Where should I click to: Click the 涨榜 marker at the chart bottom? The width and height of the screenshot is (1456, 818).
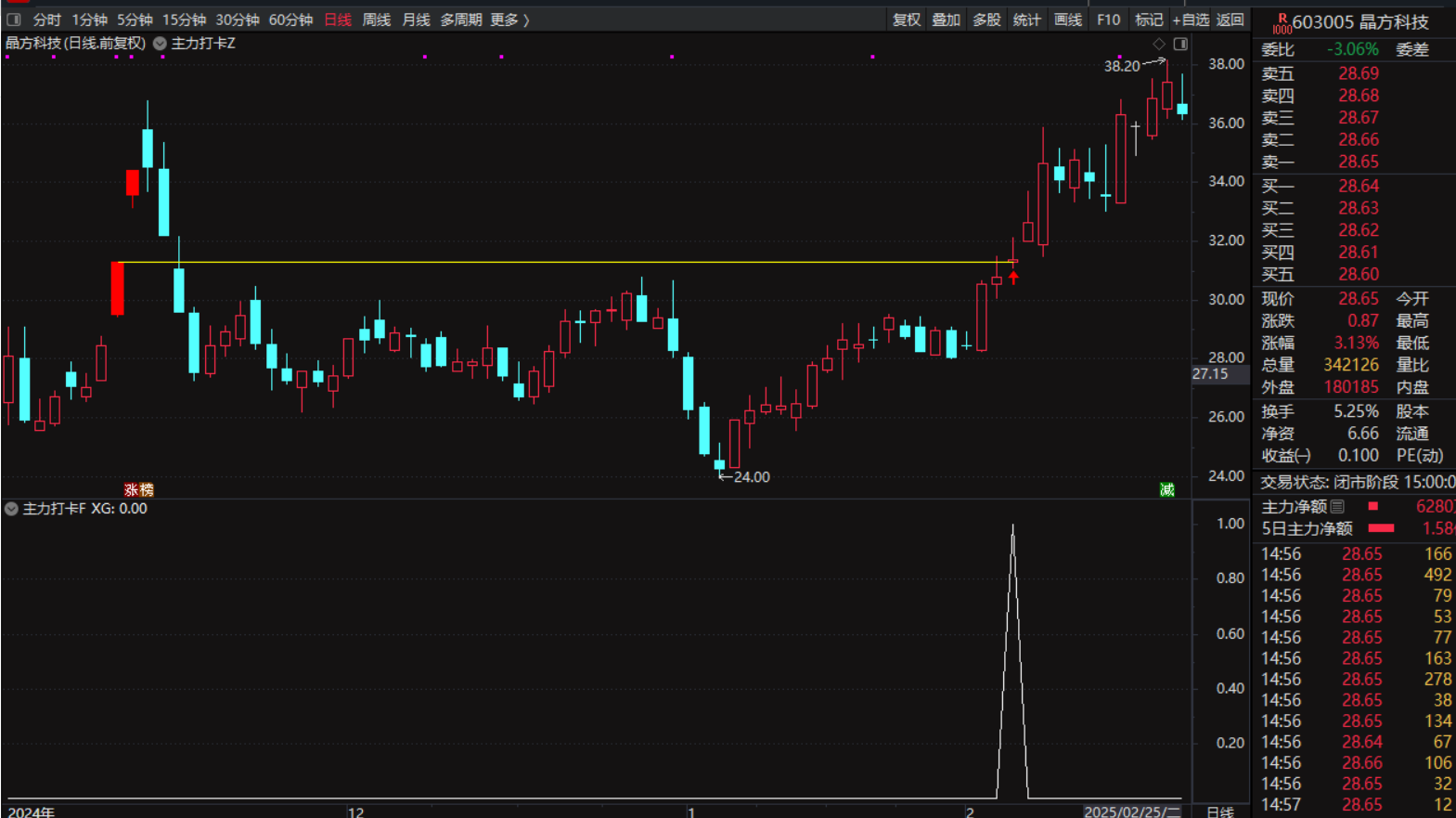(x=139, y=489)
